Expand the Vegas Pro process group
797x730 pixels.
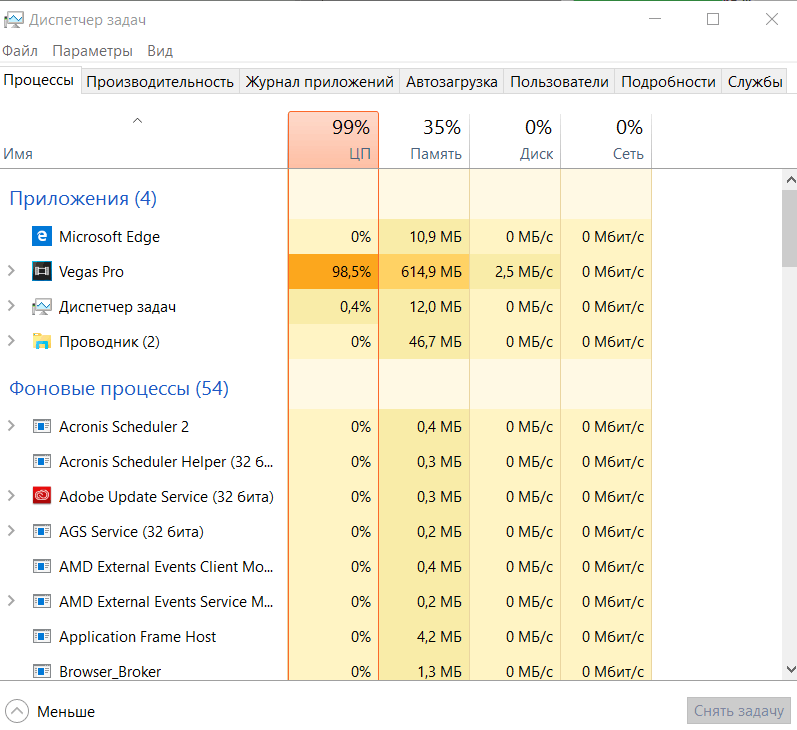tap(11, 271)
